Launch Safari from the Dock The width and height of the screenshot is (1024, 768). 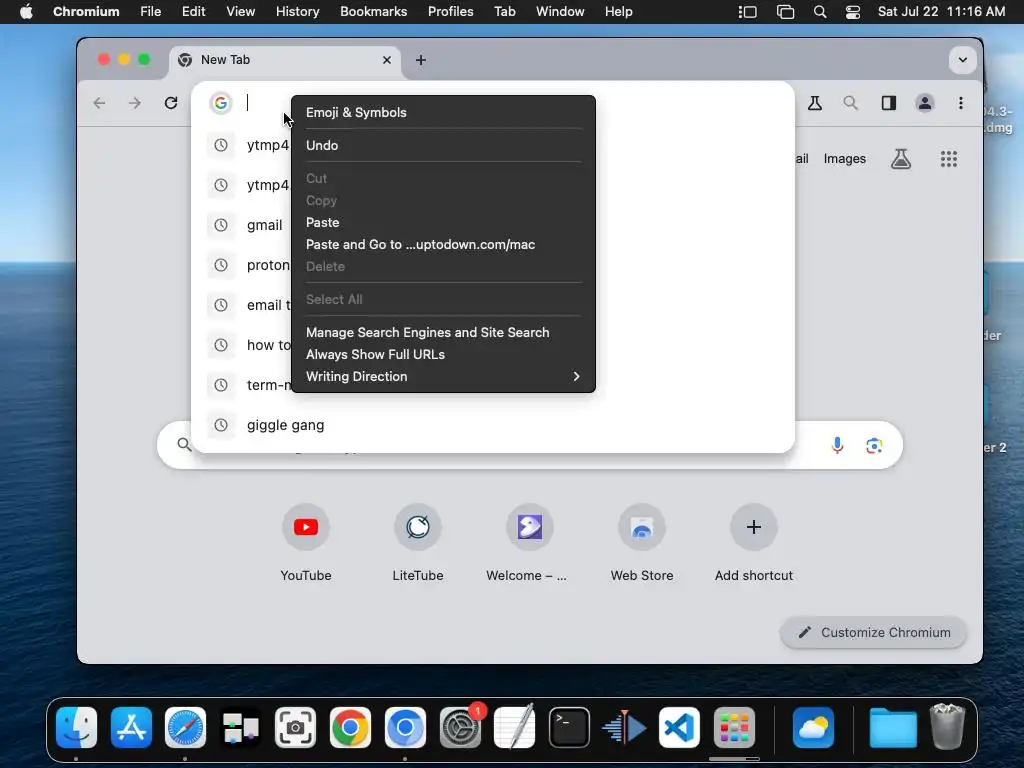click(x=185, y=728)
